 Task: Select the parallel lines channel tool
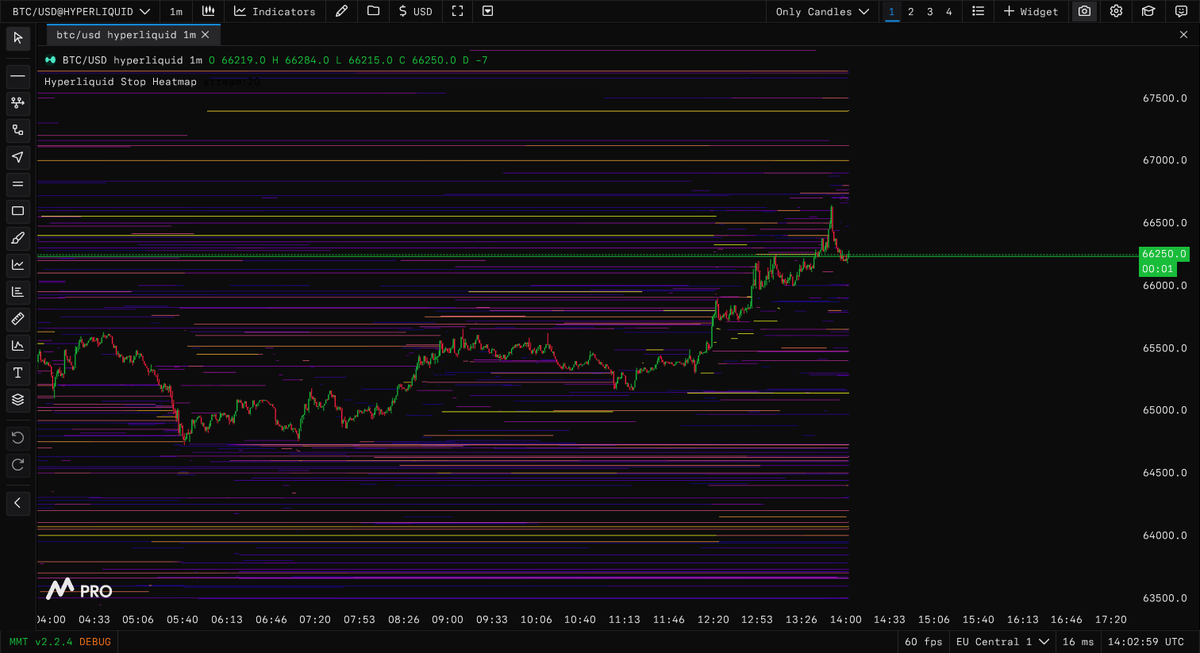[17, 184]
